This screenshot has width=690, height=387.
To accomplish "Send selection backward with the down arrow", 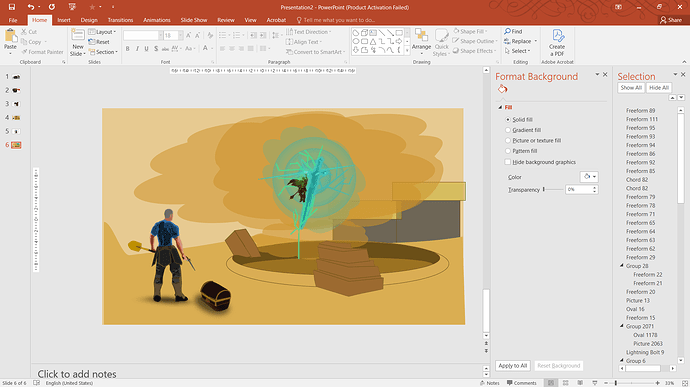I will click(x=681, y=97).
